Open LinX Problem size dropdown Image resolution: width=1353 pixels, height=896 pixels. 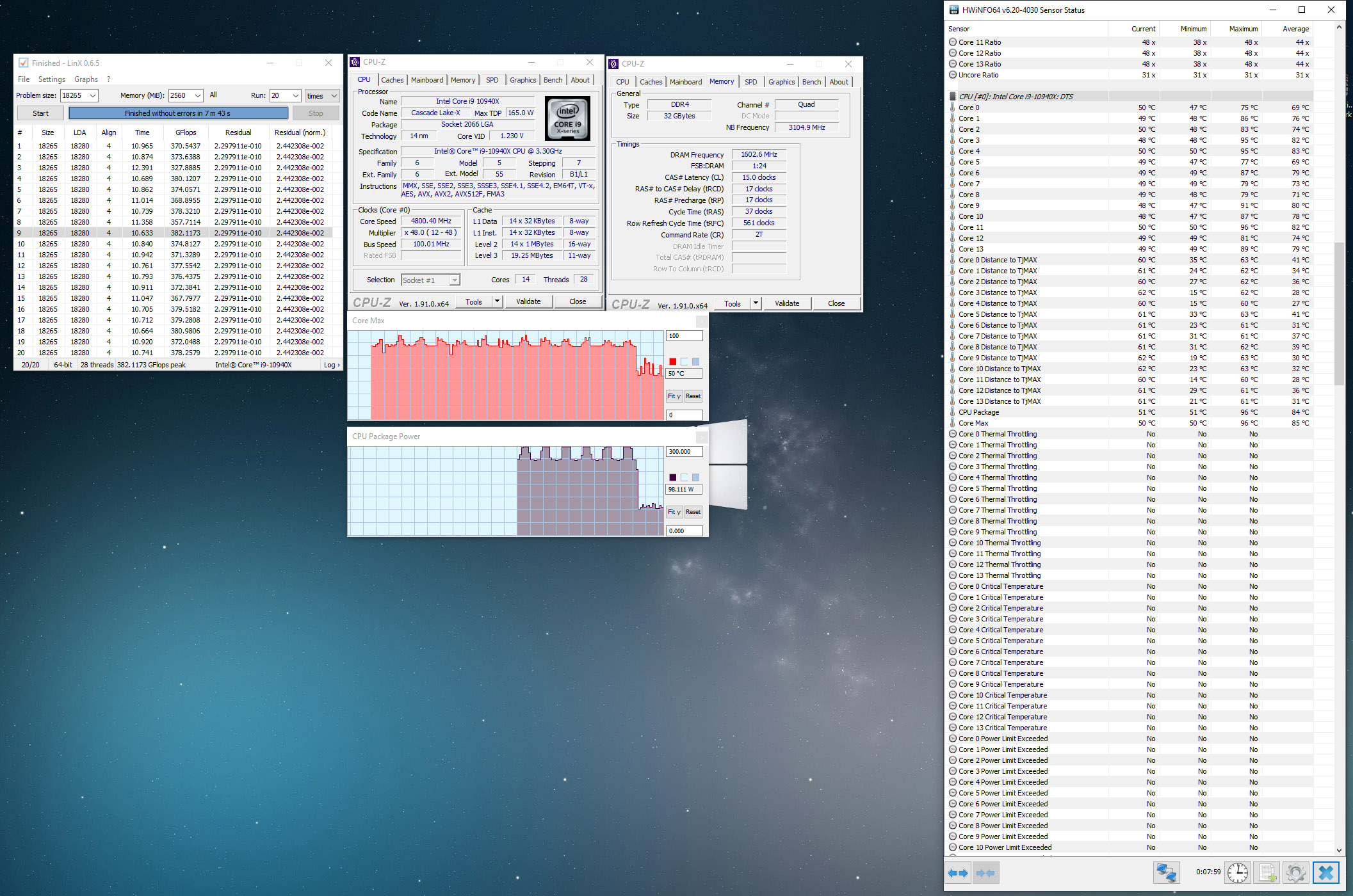93,95
